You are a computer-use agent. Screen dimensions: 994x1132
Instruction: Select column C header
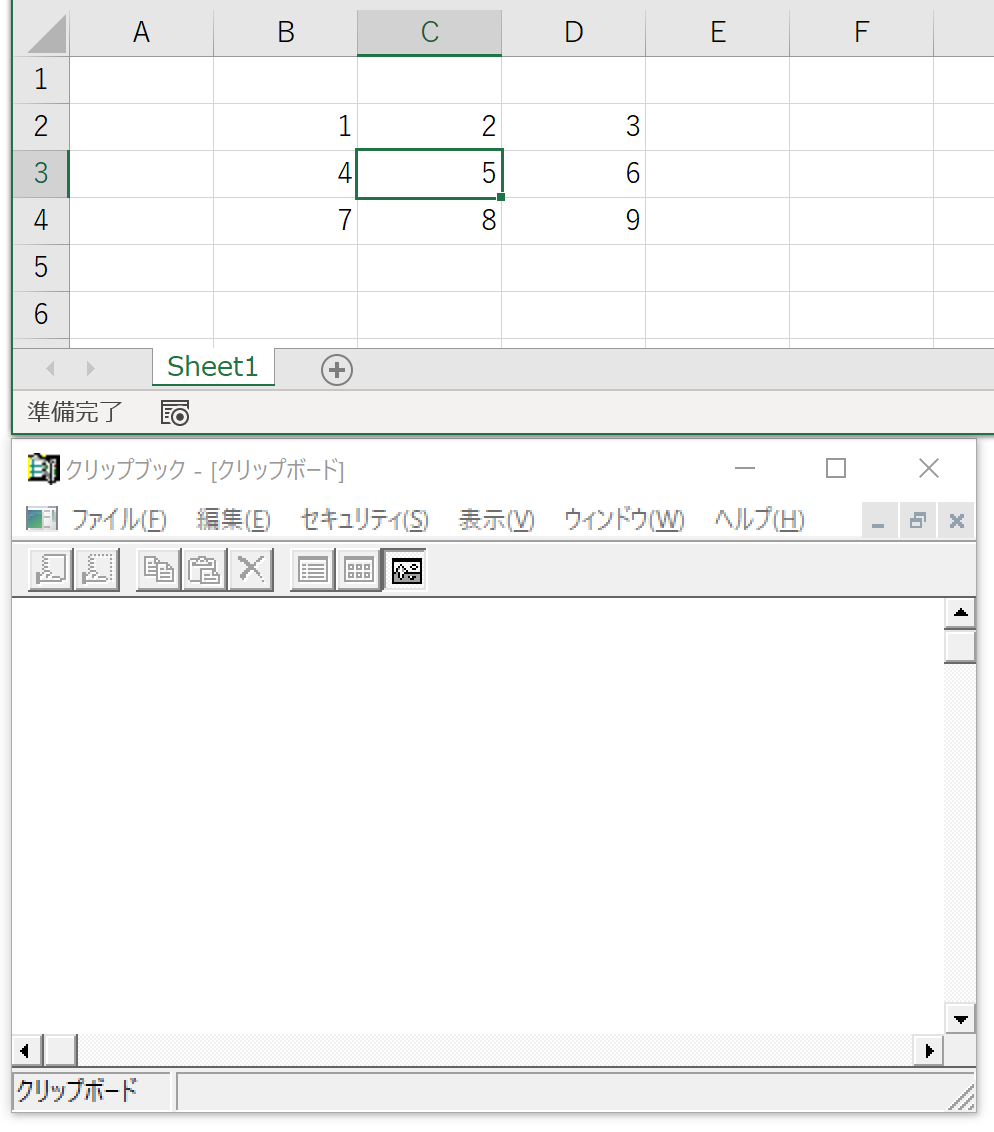(x=430, y=32)
